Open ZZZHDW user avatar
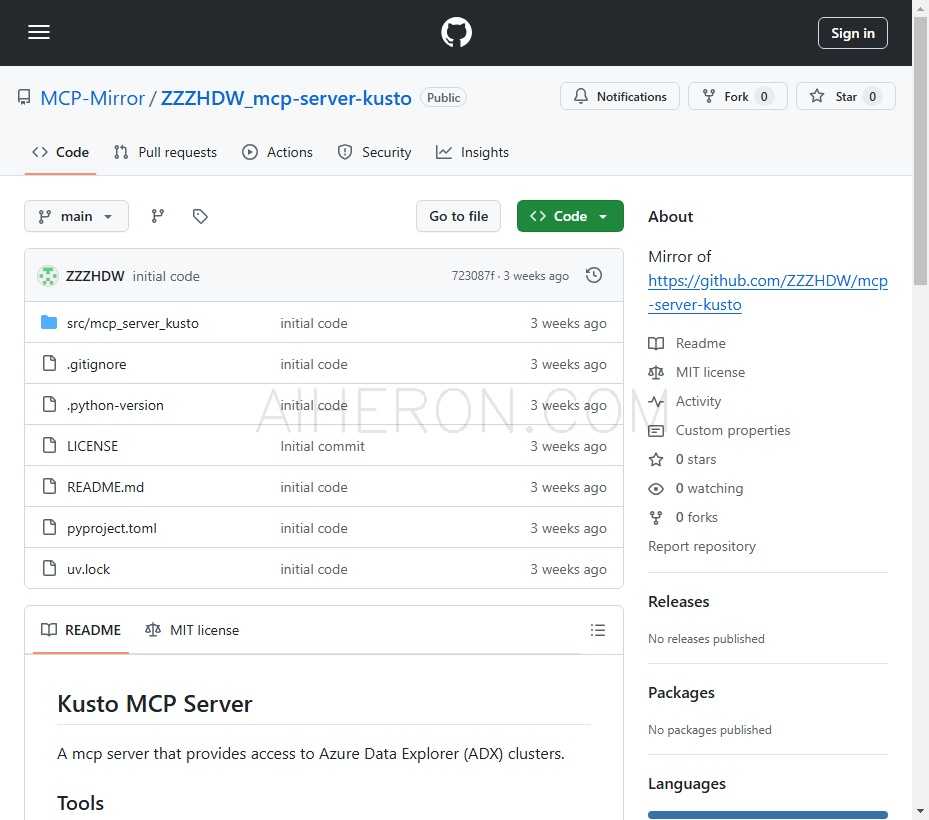This screenshot has width=929, height=820. 48,276
